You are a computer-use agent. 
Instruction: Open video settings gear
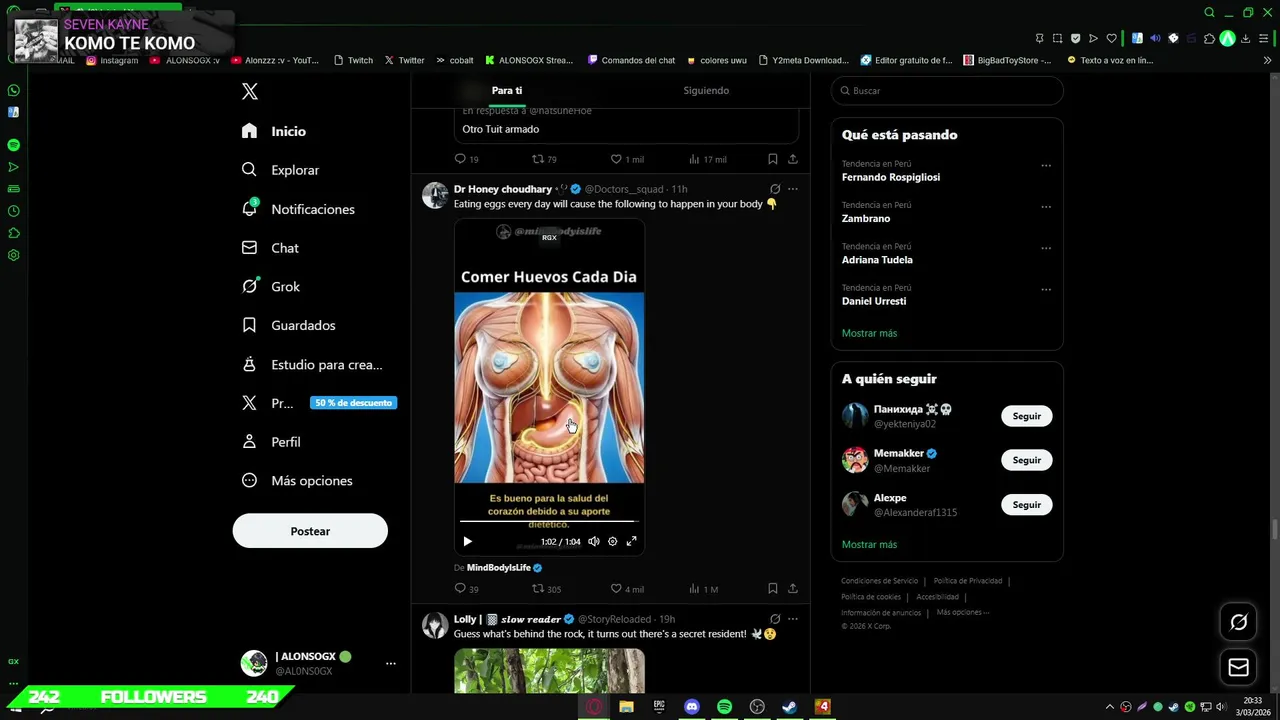pyautogui.click(x=613, y=541)
